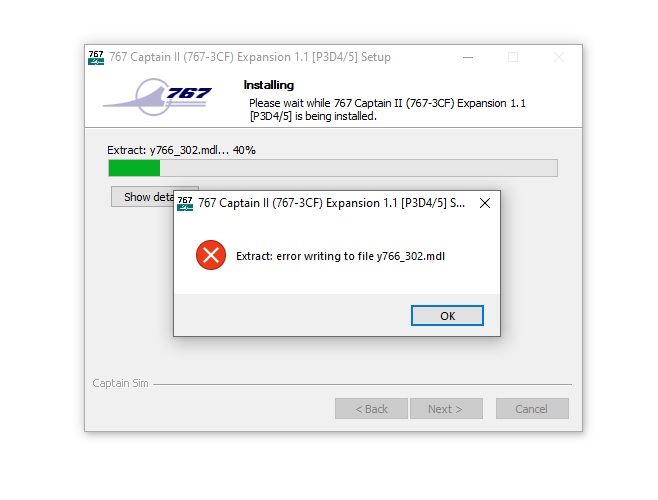Click the 767 icon in Setup window title
The image size is (658, 500).
96,58
